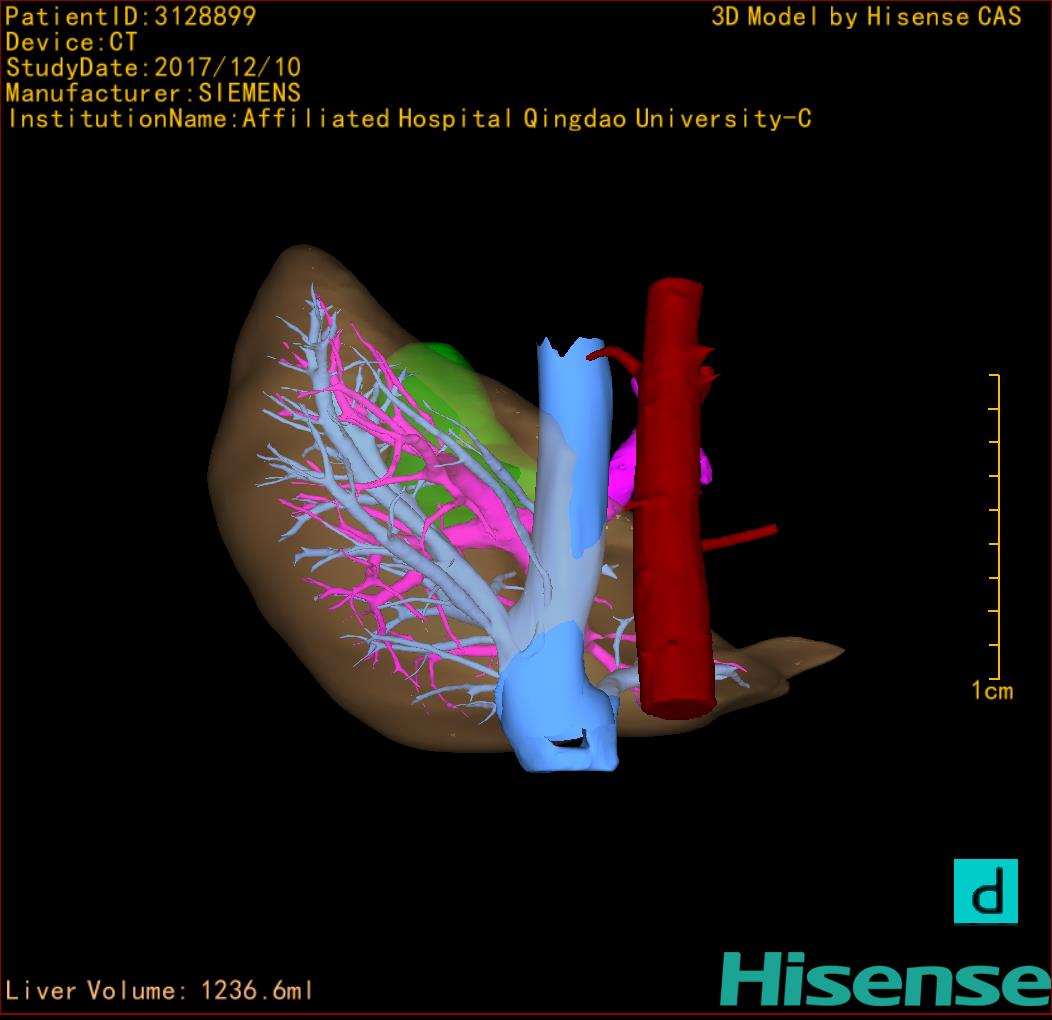Click the InstitutionName text line
Viewport: 1052px width, 1020px height.
pos(408,119)
